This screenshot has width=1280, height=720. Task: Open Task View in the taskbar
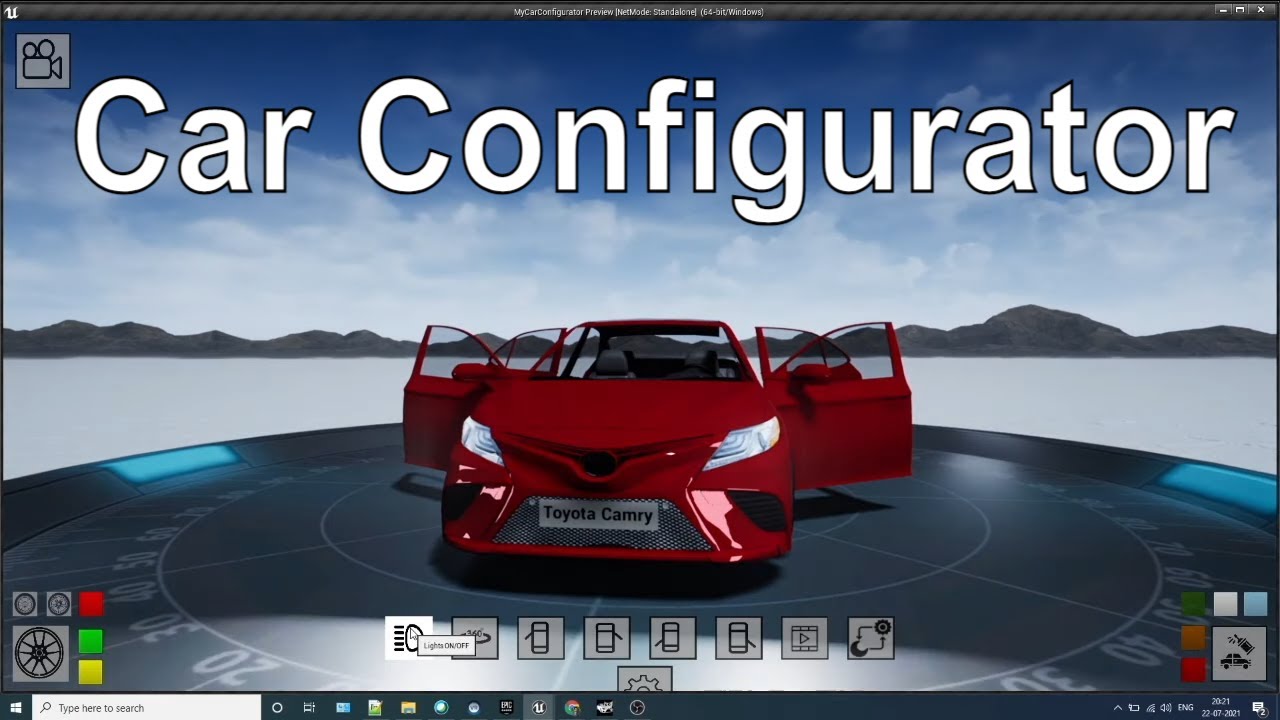point(309,708)
